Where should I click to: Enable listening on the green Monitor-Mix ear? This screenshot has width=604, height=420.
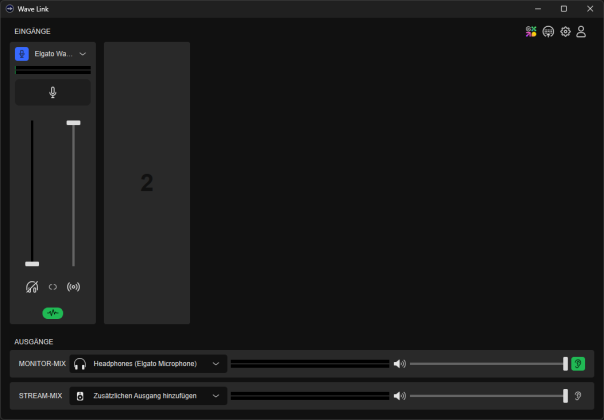click(578, 364)
